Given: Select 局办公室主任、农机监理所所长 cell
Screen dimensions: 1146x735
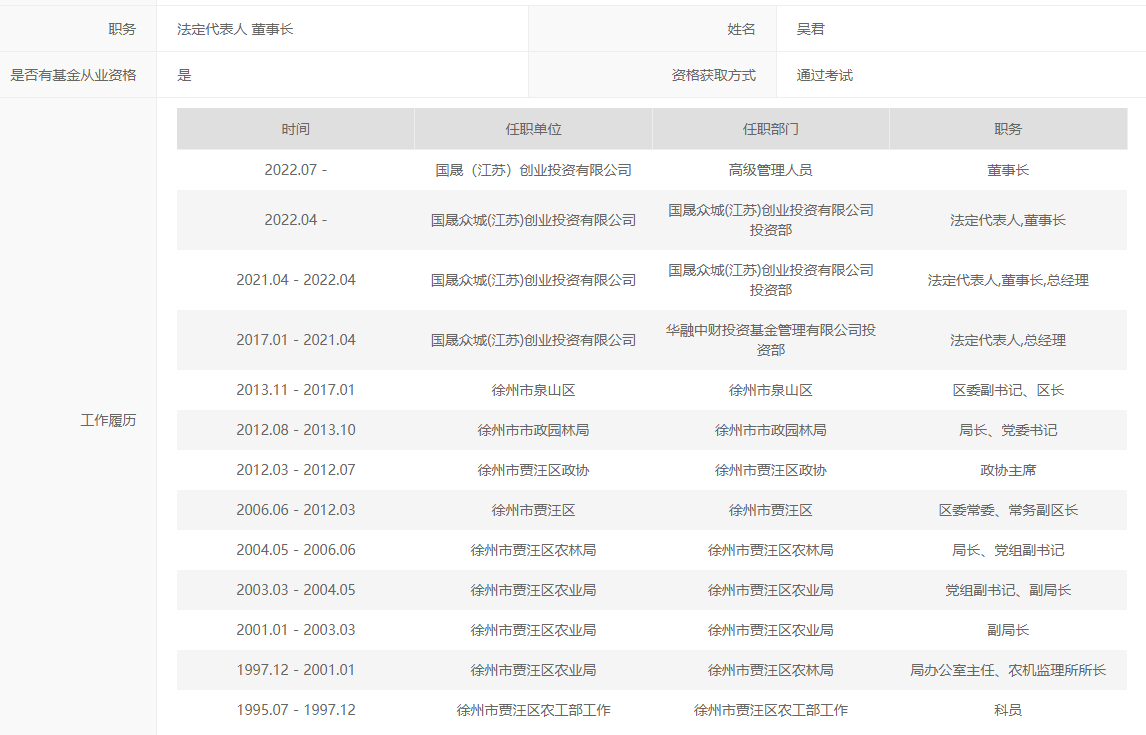Looking at the screenshot, I should (1007, 670).
